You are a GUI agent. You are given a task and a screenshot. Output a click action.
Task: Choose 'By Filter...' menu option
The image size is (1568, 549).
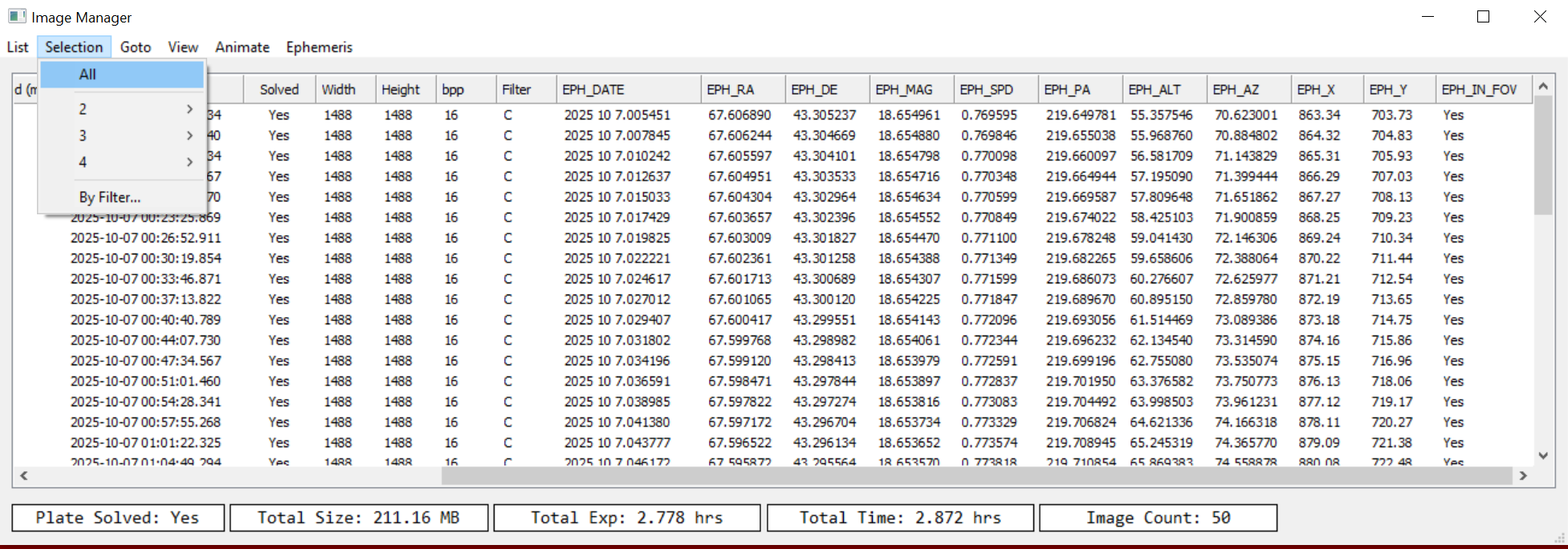(110, 197)
